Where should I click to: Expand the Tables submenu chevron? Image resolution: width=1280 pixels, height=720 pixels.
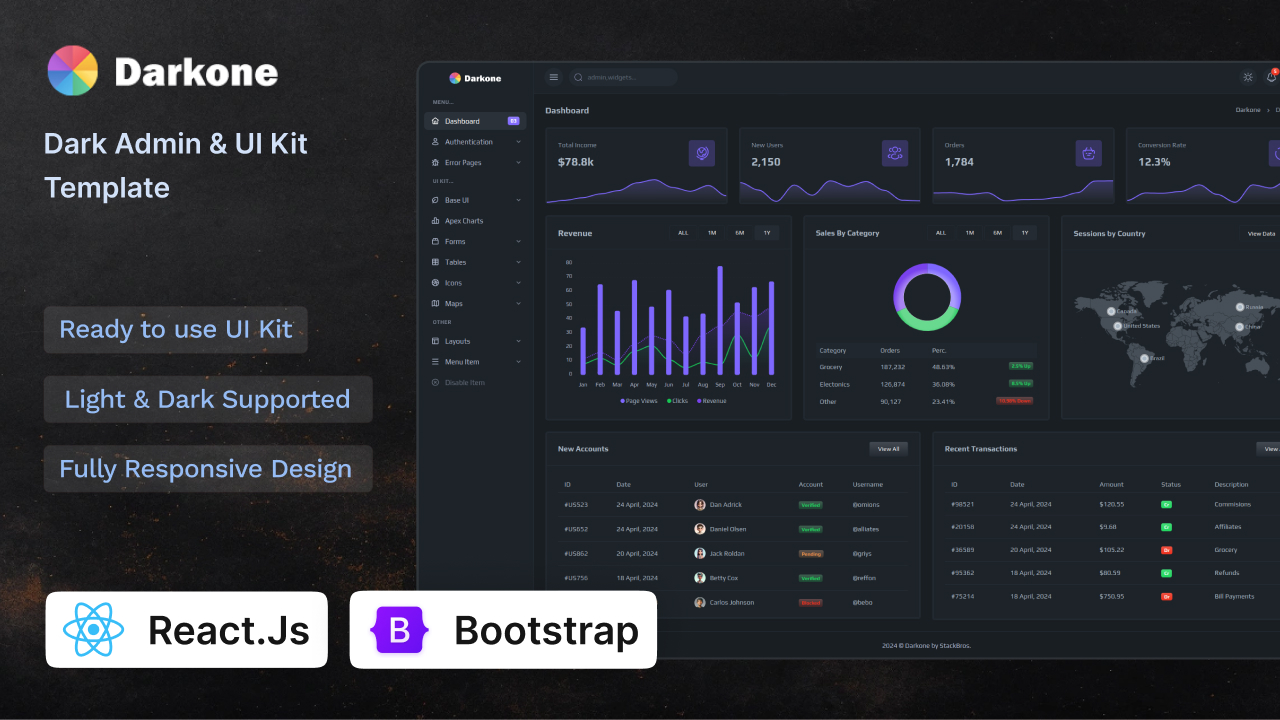point(518,262)
